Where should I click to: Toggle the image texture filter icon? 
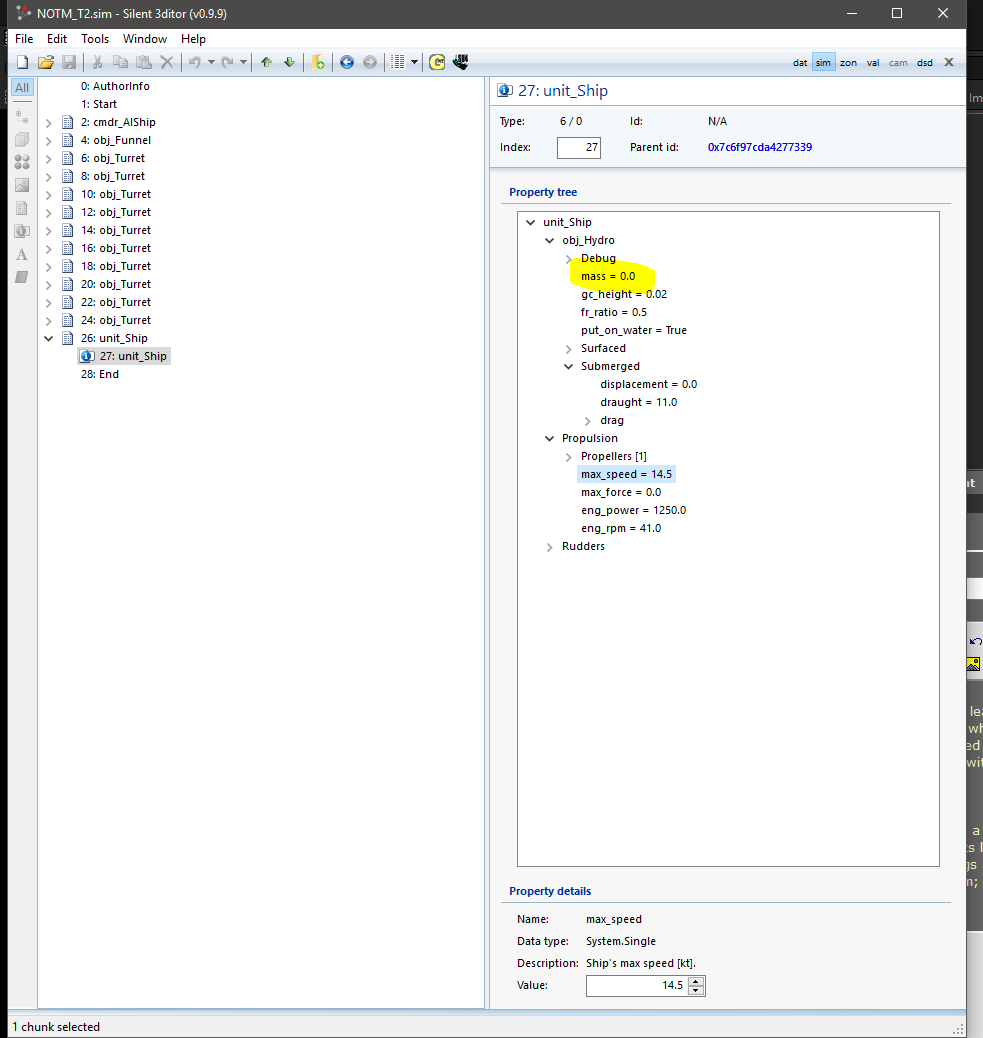click(22, 185)
